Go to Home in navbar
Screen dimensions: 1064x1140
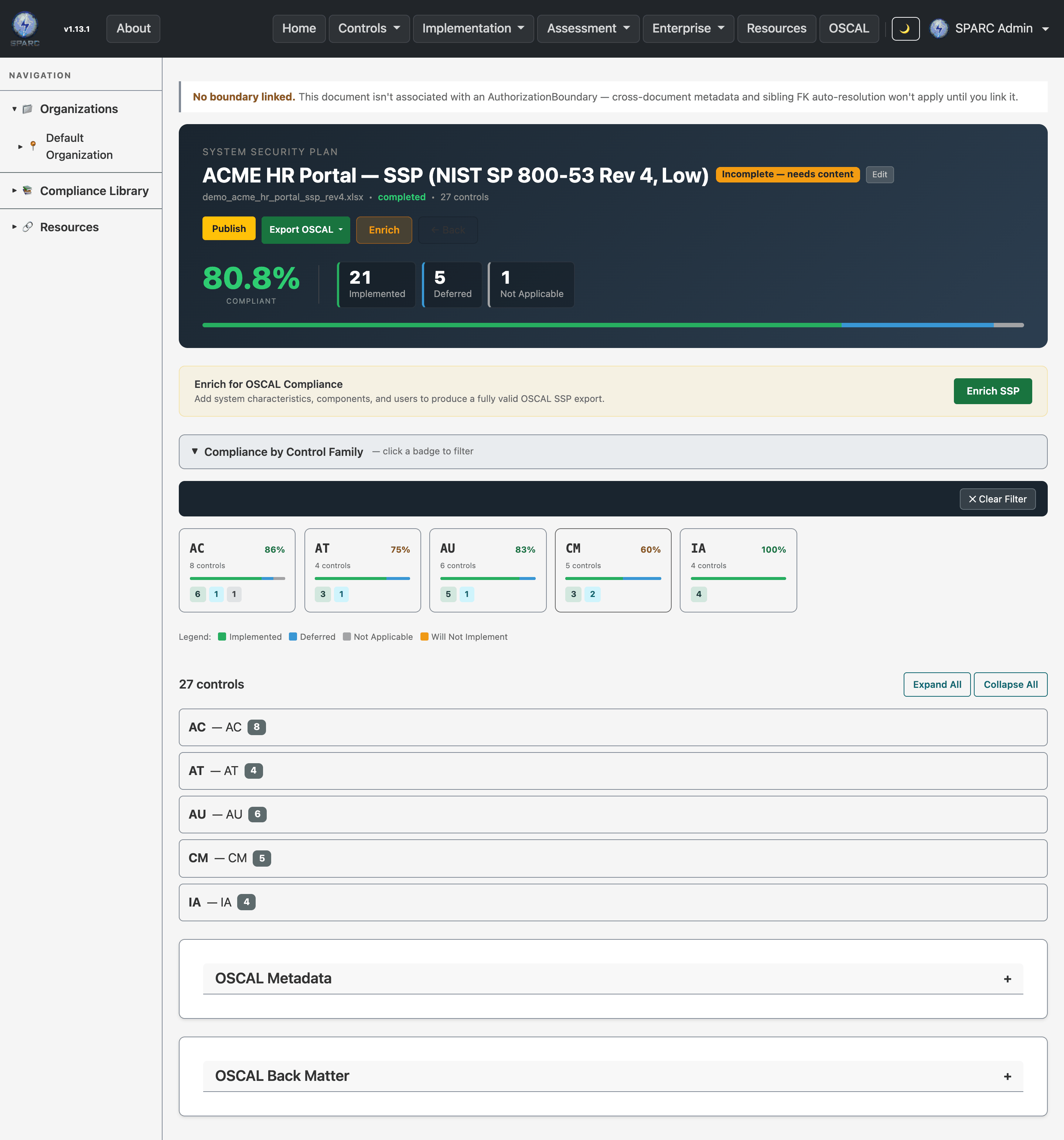[x=299, y=29]
